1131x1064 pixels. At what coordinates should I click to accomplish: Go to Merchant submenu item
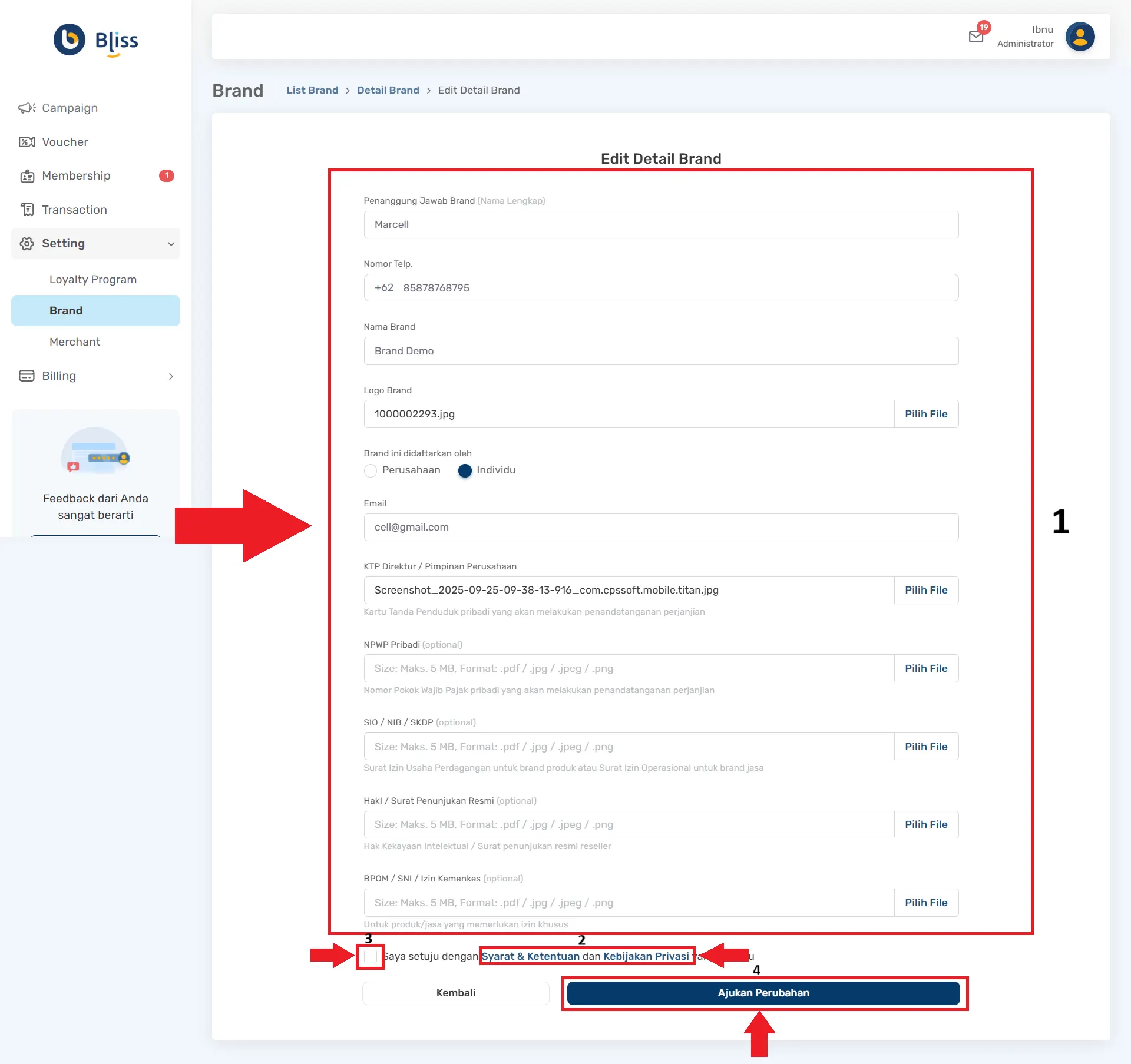[x=75, y=342]
